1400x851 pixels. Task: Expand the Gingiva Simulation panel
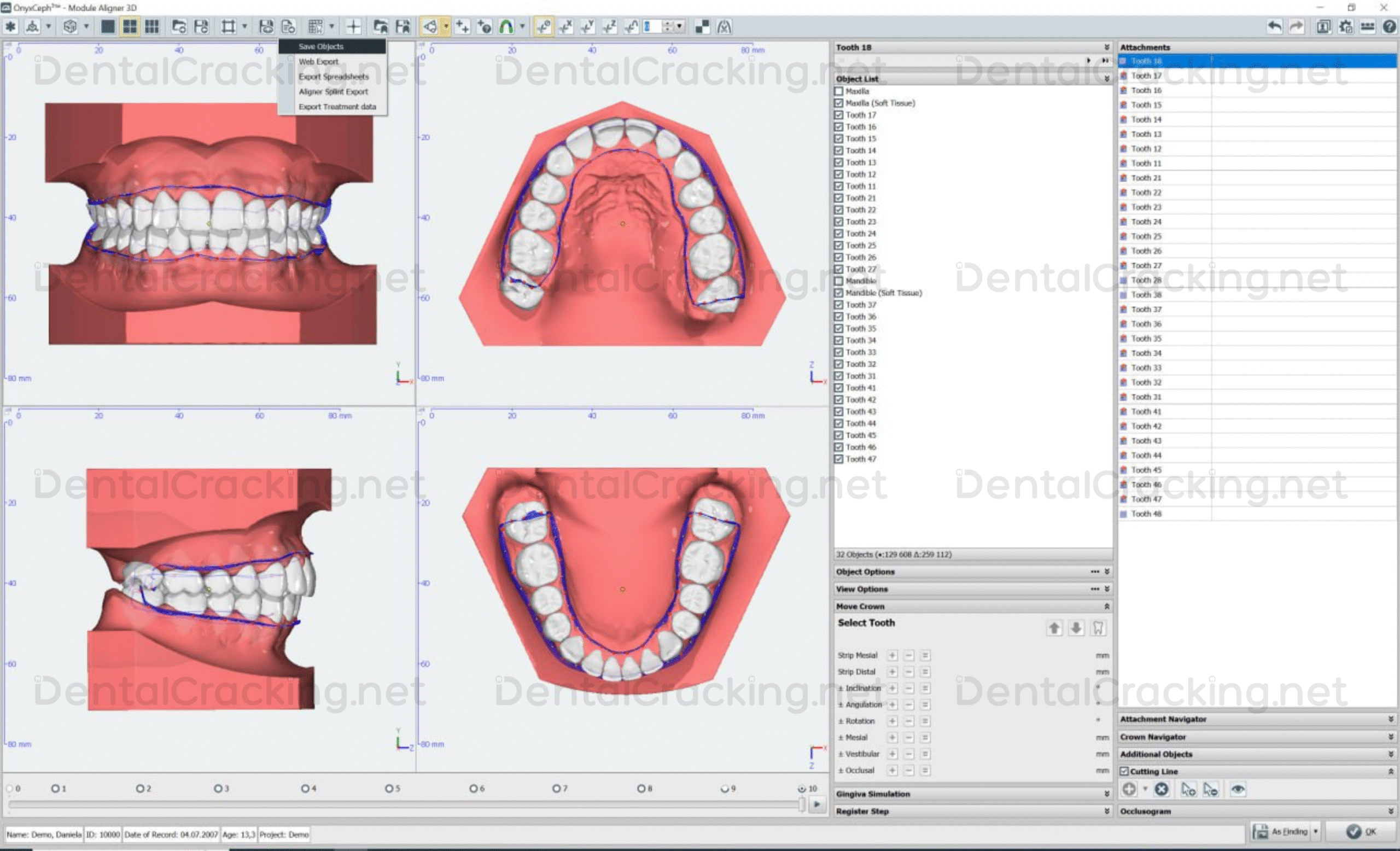pos(1106,794)
